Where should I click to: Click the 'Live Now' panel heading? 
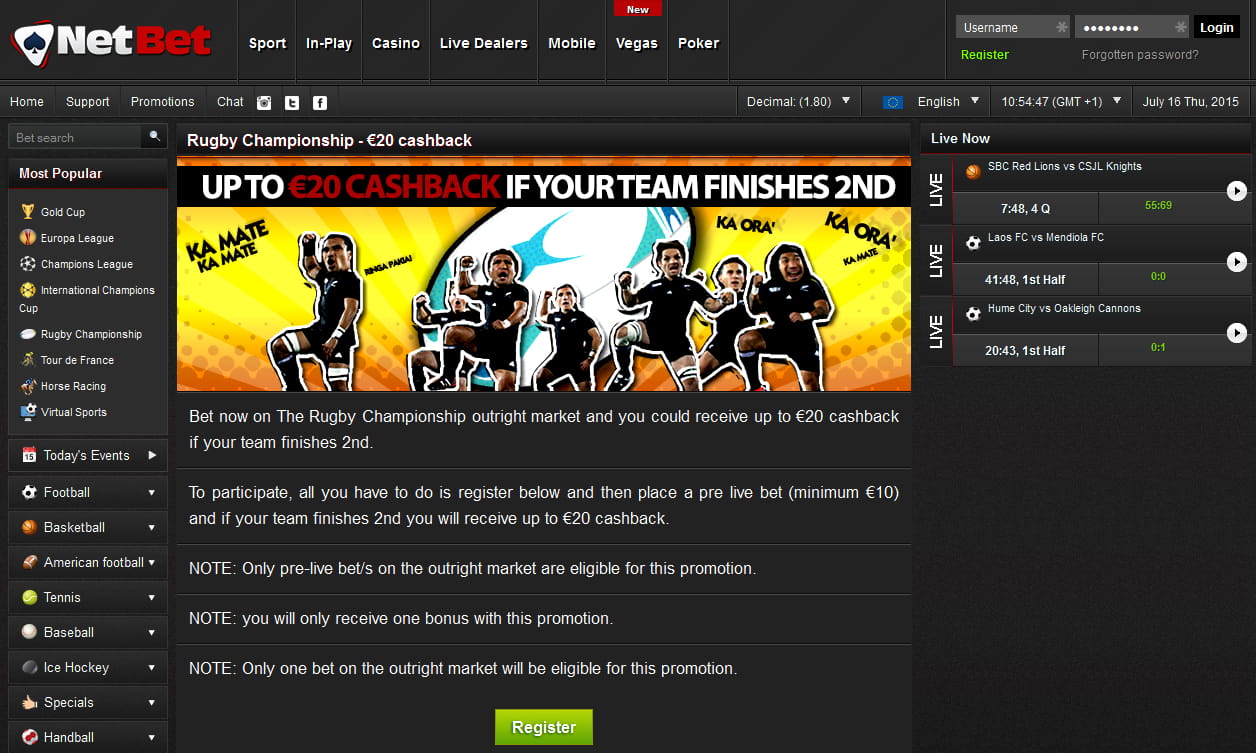[961, 138]
